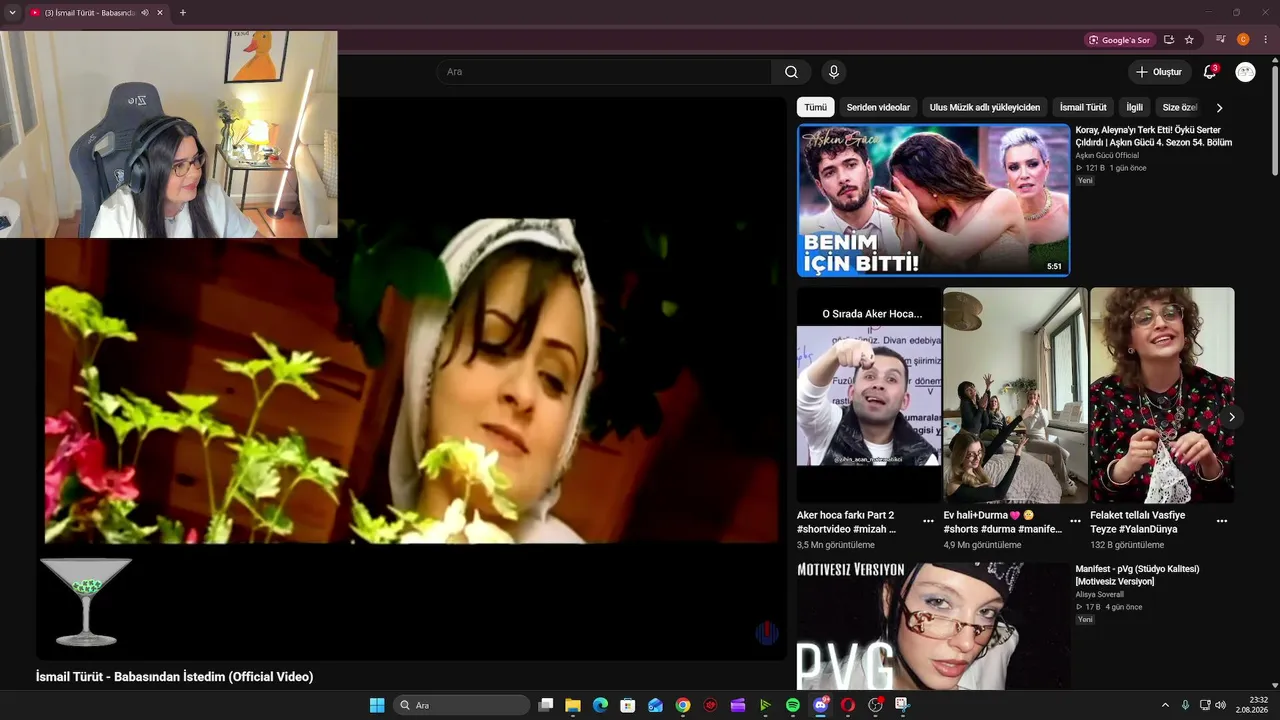Screen dimensions: 1280x720
Task: Open File Explorer from the taskbar
Action: click(x=573, y=705)
